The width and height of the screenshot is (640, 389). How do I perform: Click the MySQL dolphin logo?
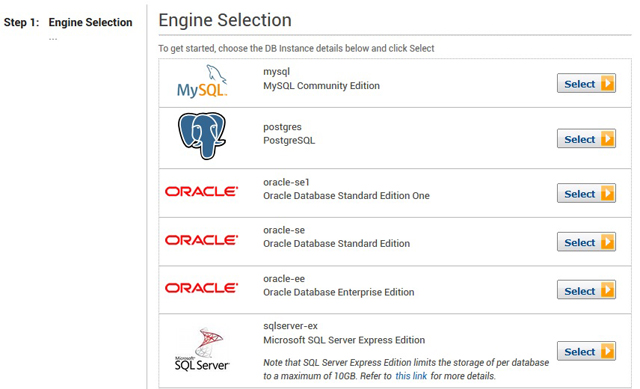pos(202,81)
